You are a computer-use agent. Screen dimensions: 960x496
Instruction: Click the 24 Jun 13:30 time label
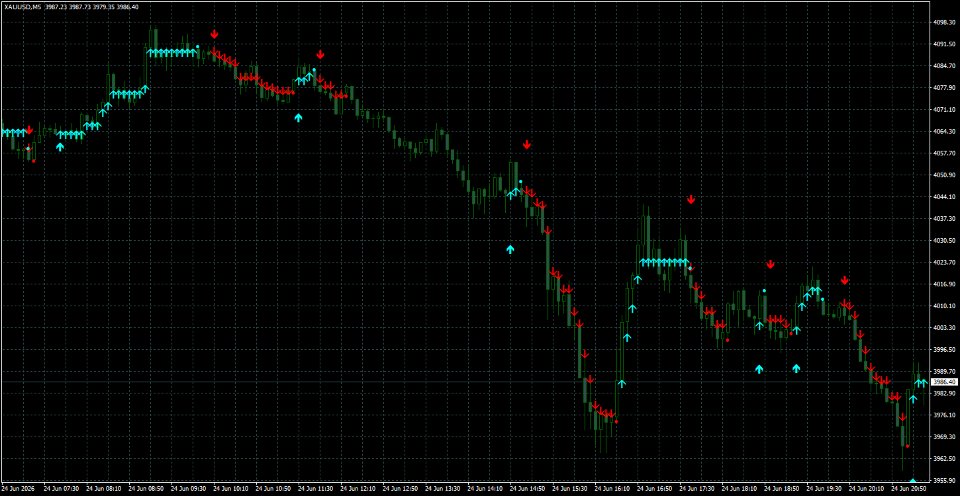443,489
